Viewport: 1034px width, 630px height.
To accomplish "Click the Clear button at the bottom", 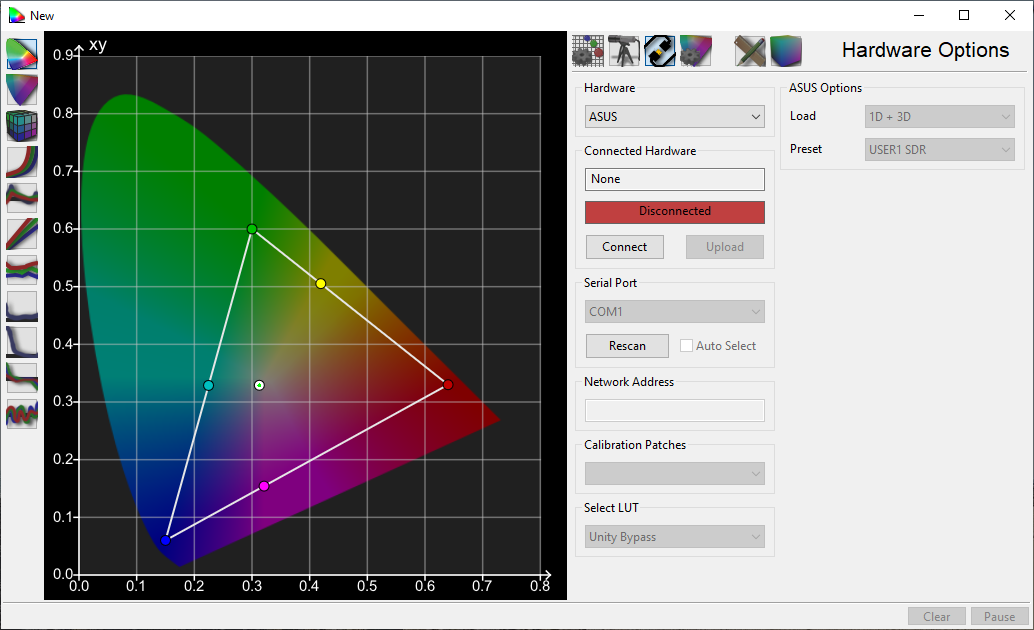I will tap(936, 617).
